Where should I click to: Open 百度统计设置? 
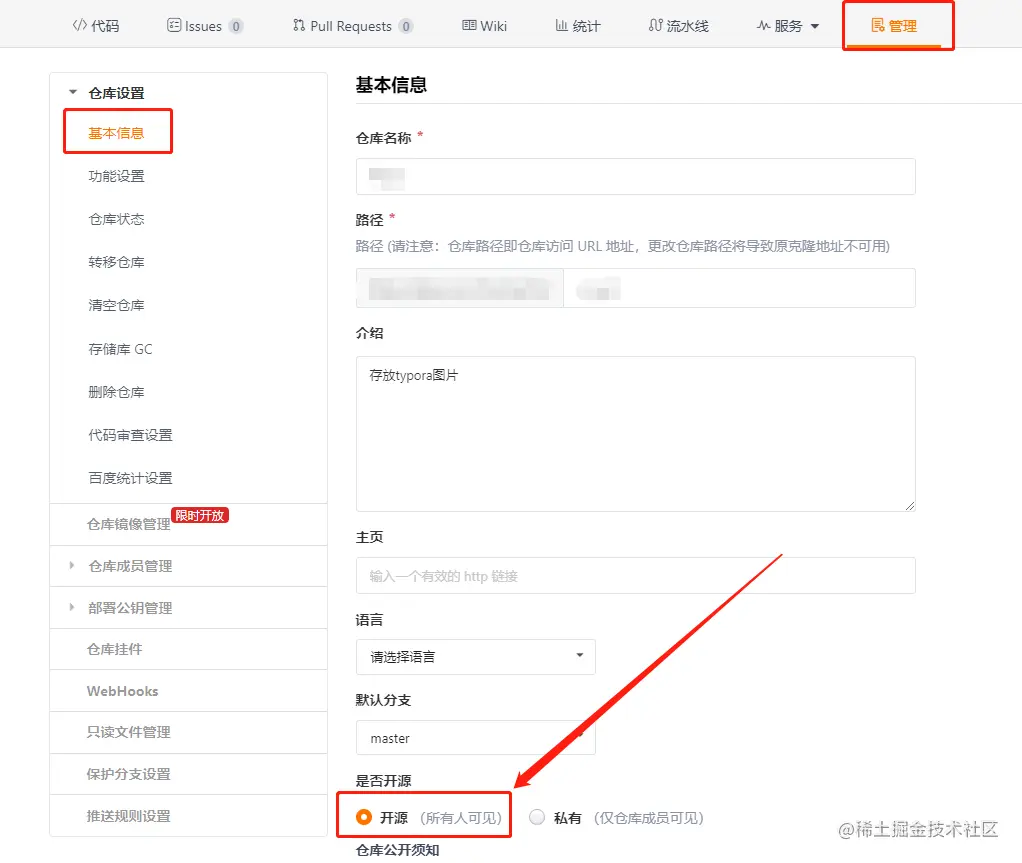click(x=130, y=478)
